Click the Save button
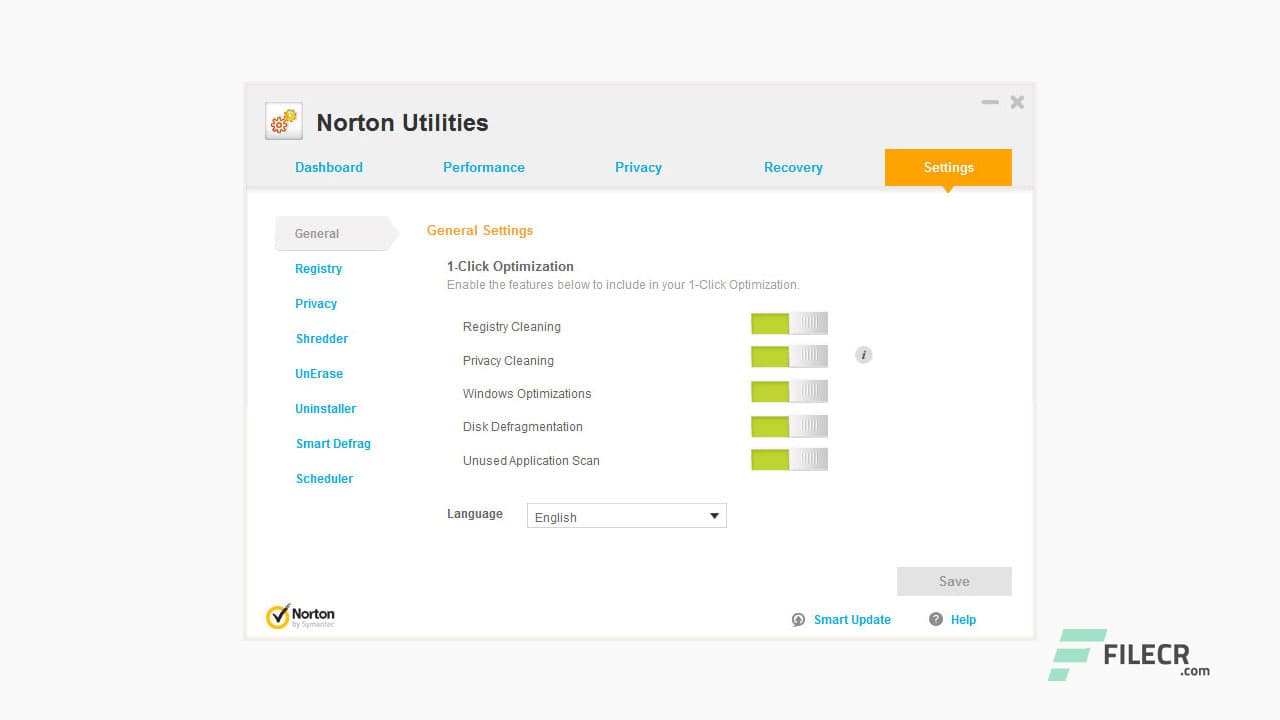This screenshot has height=720, width=1280. coord(953,581)
